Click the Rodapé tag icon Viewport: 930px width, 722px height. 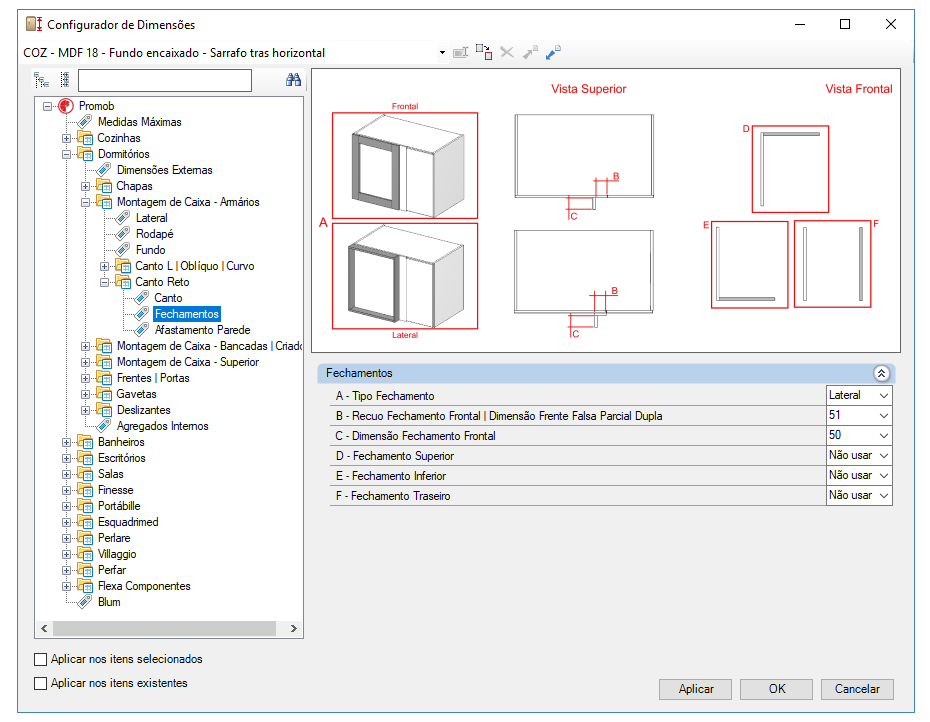[123, 234]
